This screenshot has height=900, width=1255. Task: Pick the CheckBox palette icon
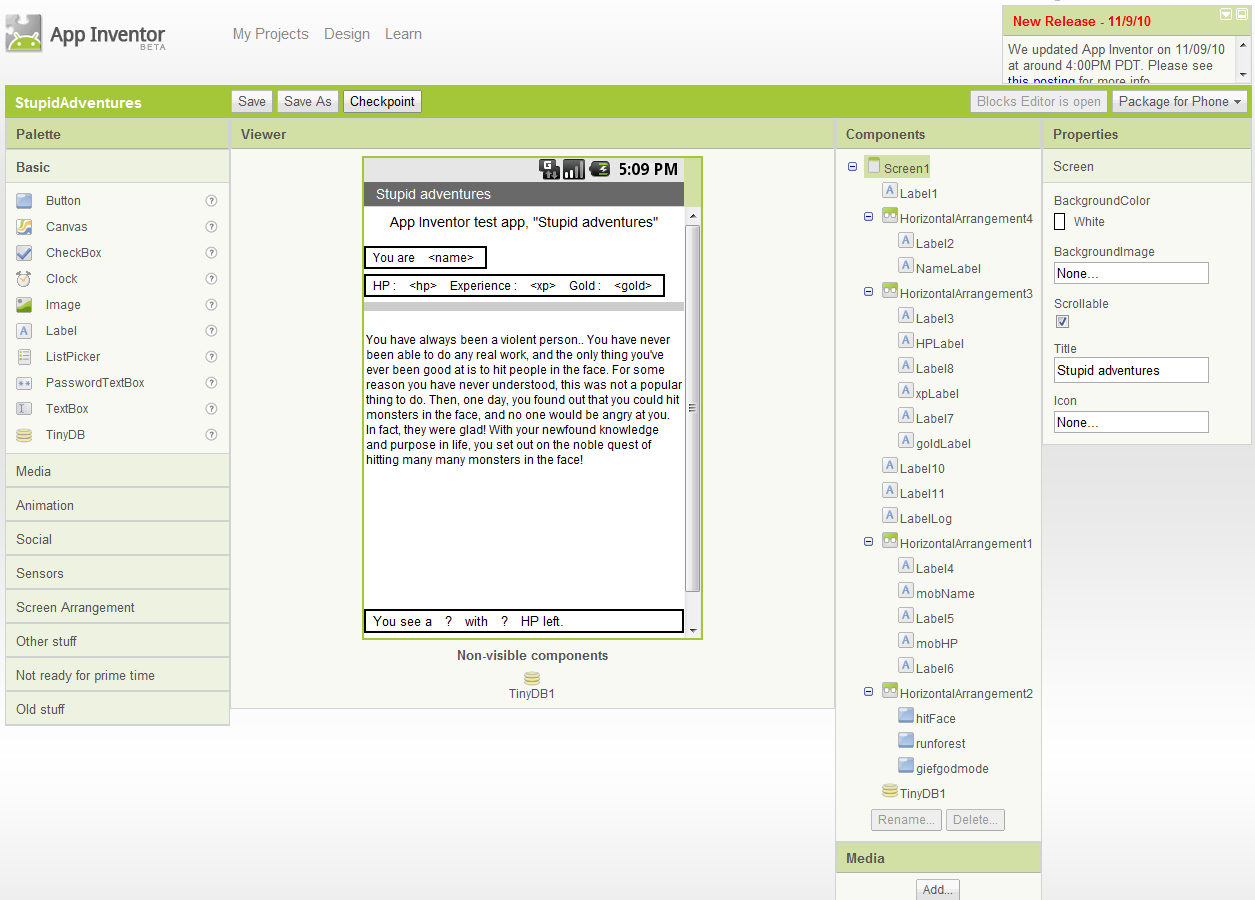(x=24, y=253)
